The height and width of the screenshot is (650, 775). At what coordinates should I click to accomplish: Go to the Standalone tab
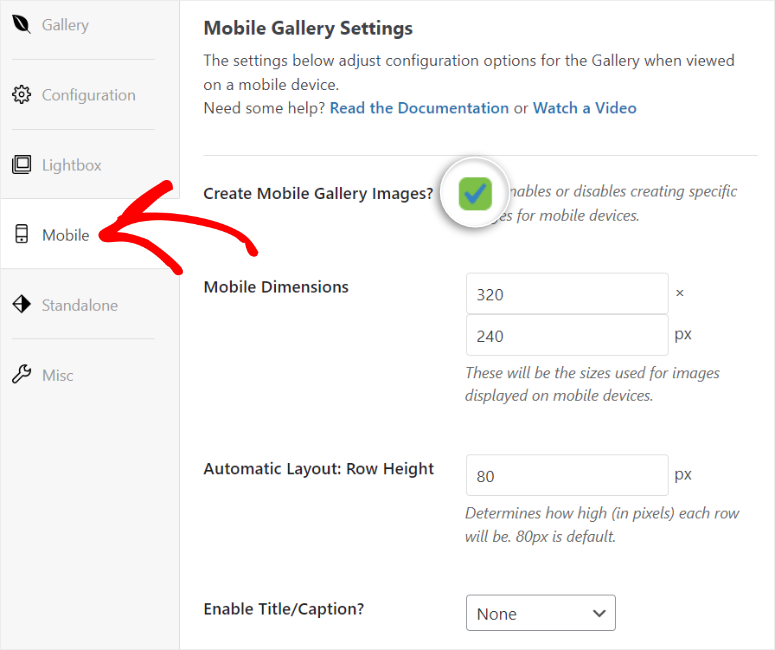80,305
